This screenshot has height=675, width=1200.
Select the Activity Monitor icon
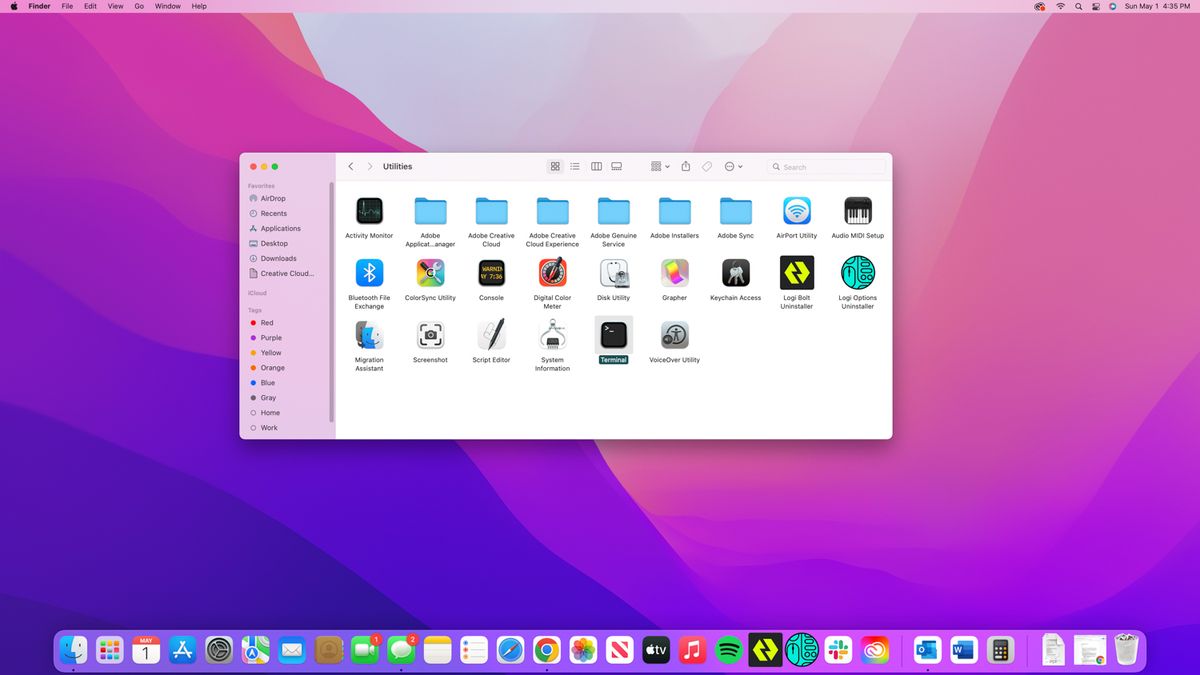click(x=369, y=211)
